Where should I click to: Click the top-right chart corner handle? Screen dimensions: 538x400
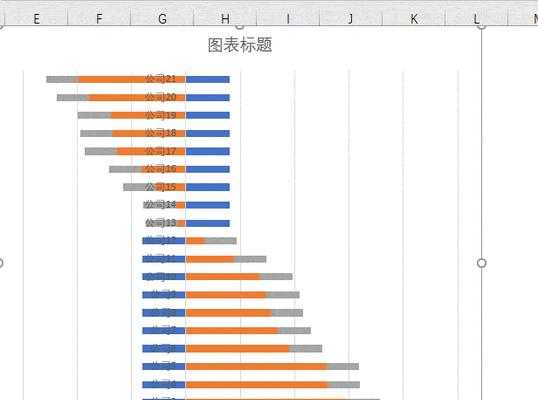pyautogui.click(x=482, y=26)
